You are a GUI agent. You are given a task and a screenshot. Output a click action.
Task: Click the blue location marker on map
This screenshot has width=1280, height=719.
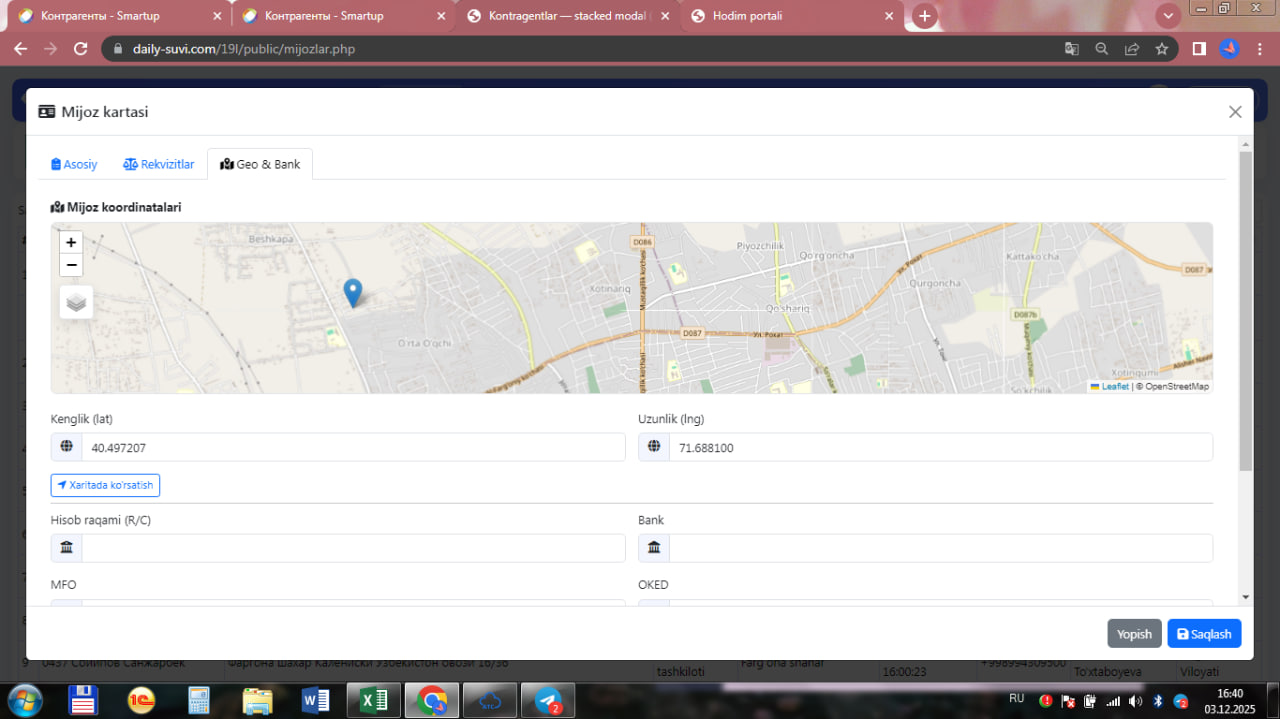click(x=352, y=292)
